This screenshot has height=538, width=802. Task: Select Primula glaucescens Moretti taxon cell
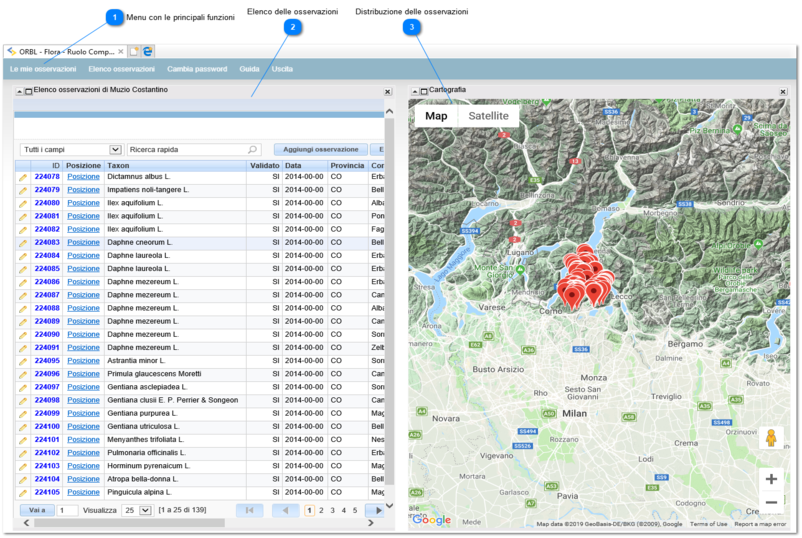(x=175, y=374)
